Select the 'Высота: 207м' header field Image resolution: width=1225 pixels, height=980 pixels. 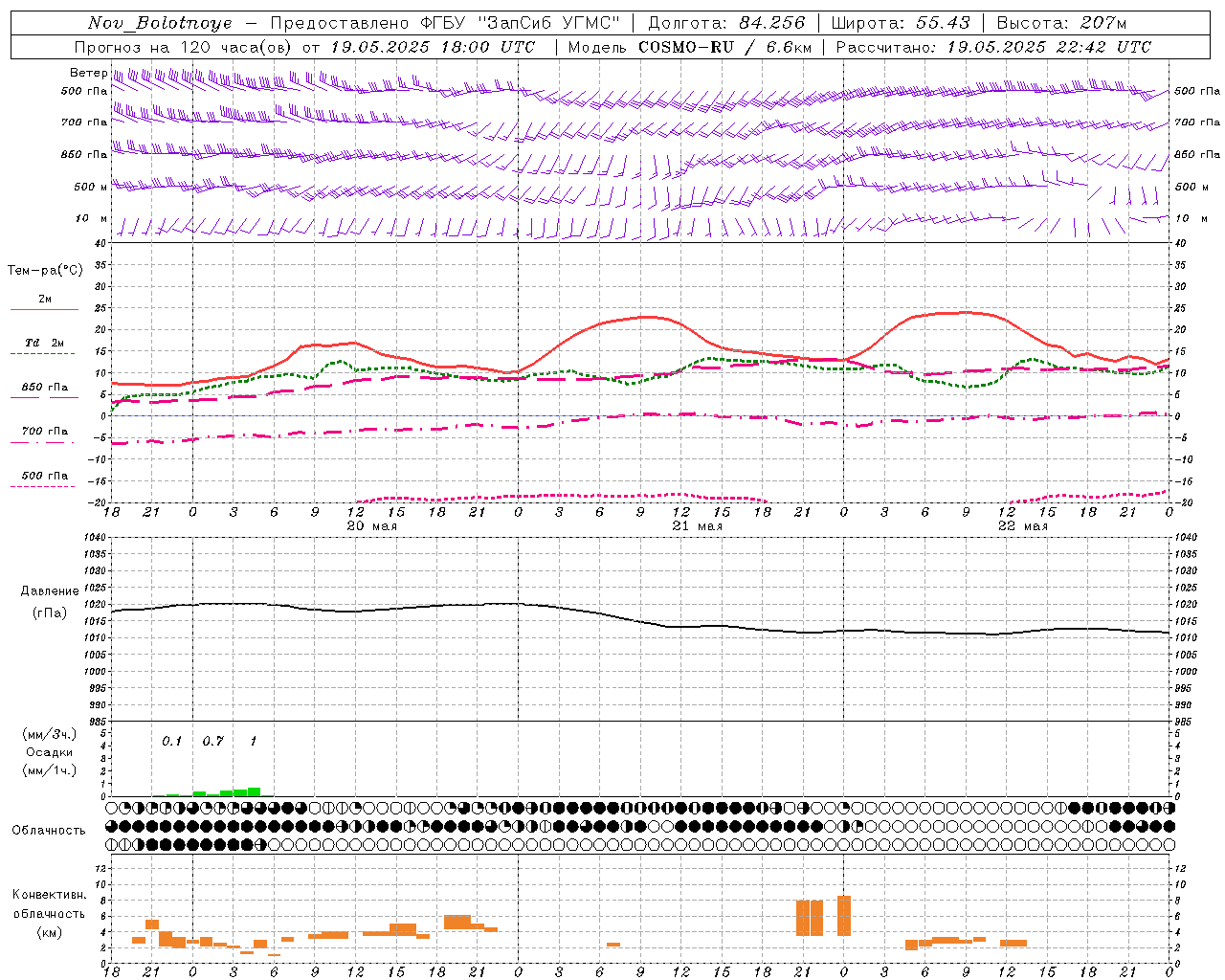pyautogui.click(x=1061, y=23)
